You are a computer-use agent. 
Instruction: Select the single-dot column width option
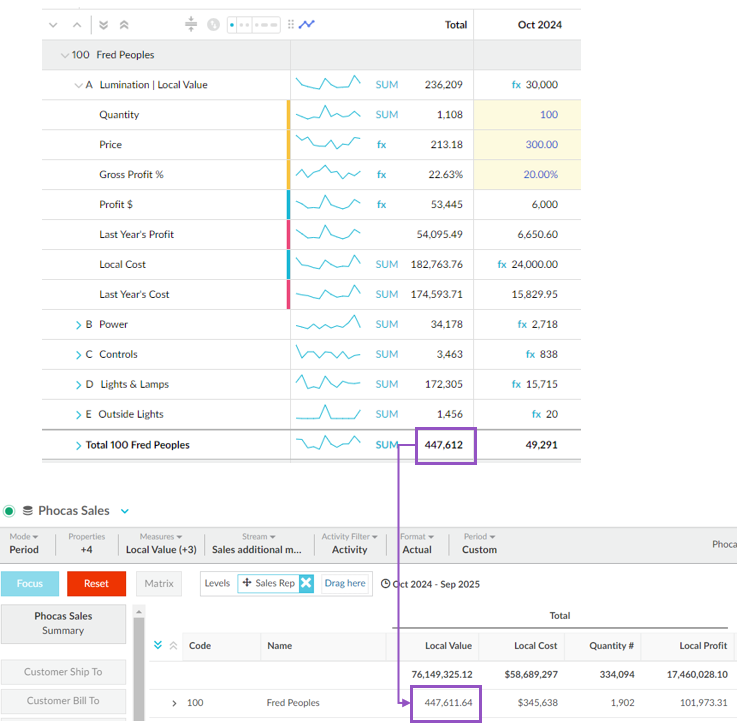[239, 25]
